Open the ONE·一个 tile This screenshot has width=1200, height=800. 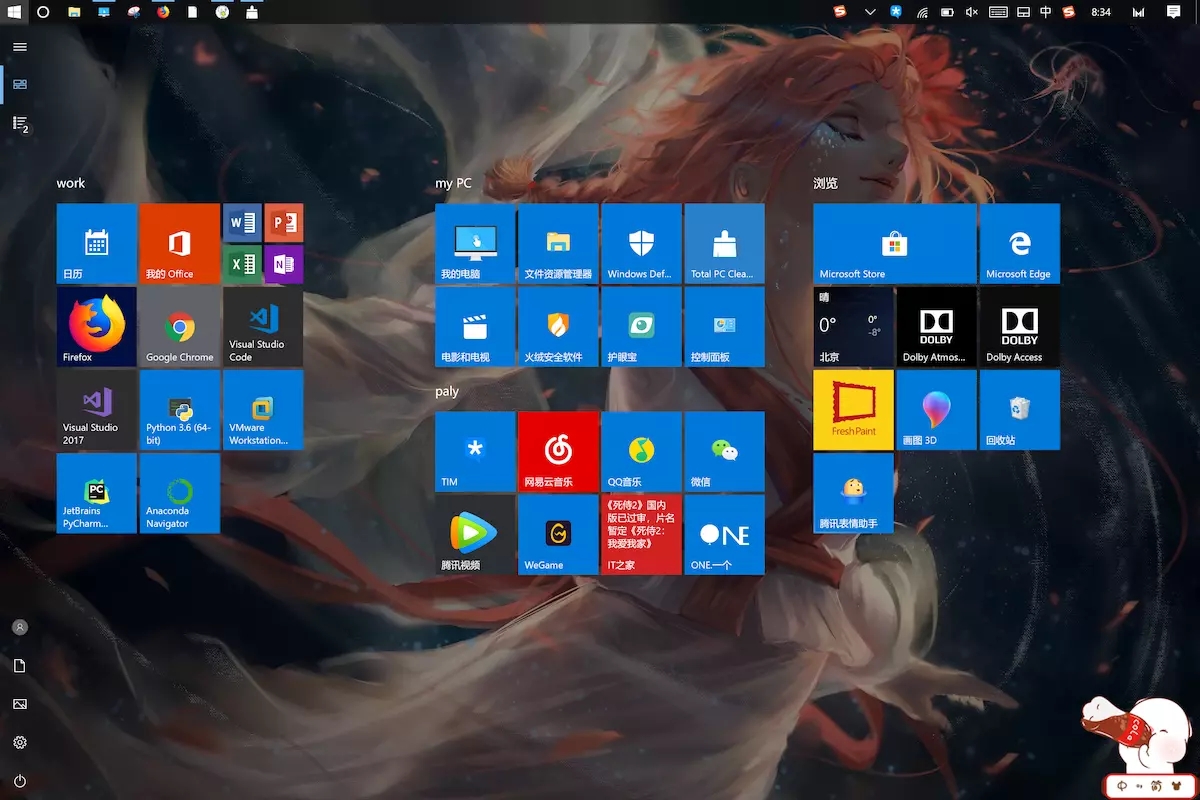(725, 535)
